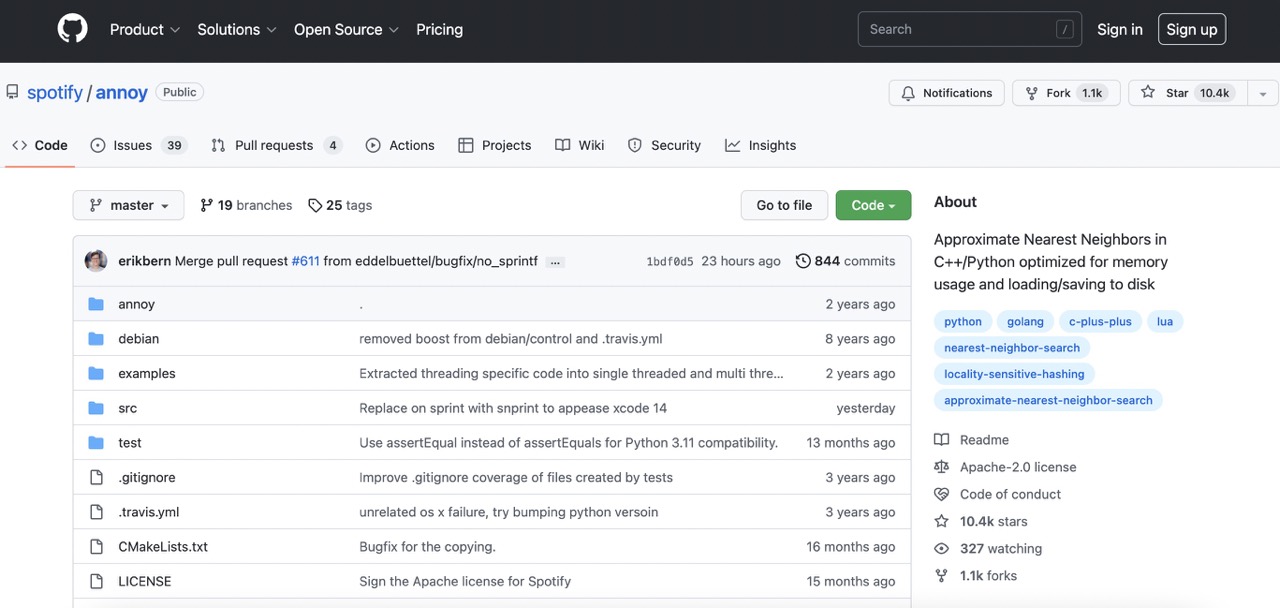Open pull request #611 link
The width and height of the screenshot is (1280, 608).
click(x=305, y=261)
